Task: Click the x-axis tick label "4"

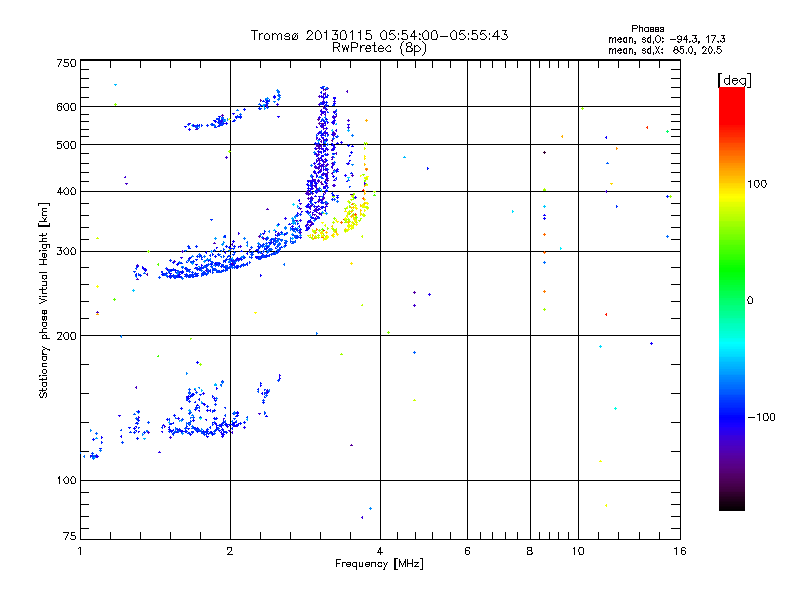Action: pos(380,551)
